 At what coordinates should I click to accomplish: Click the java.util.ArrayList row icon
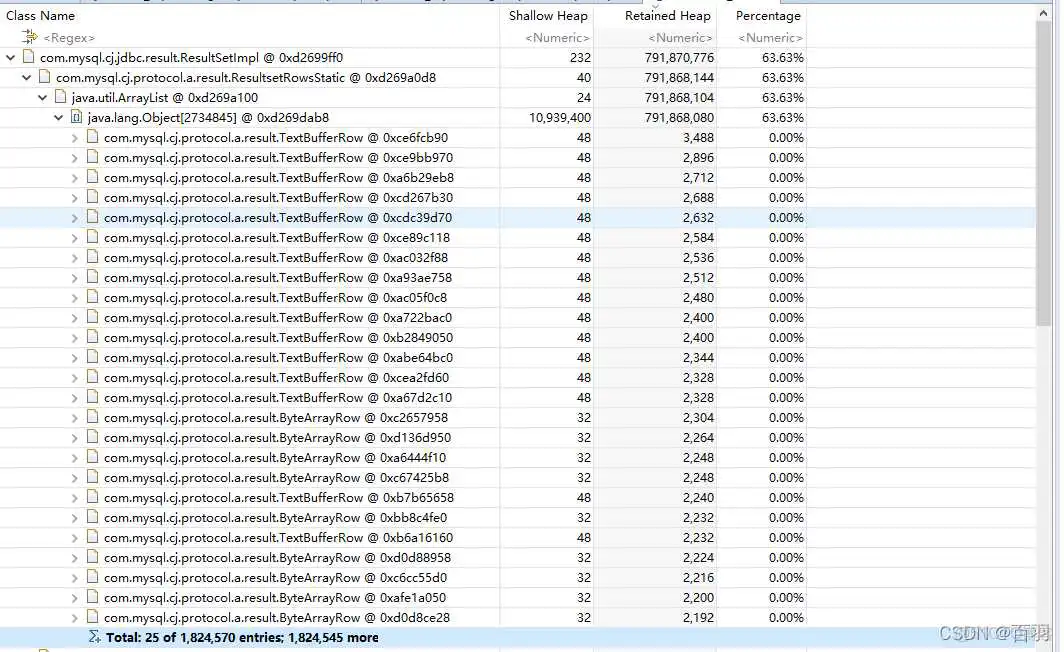(58, 97)
